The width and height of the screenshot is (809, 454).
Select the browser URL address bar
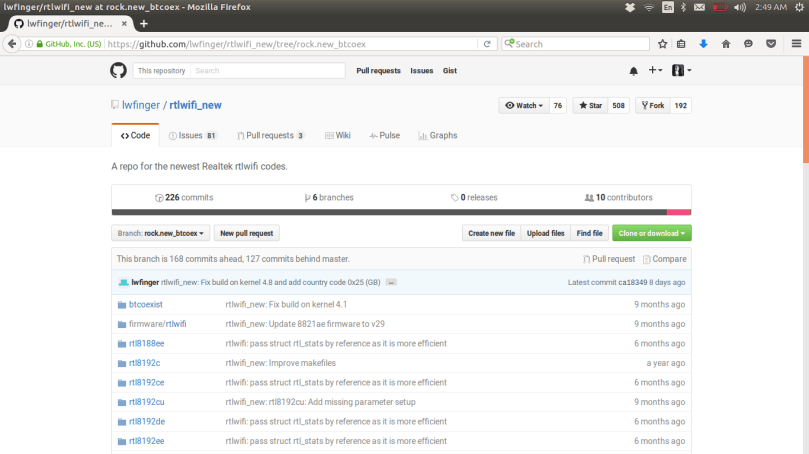click(291, 44)
